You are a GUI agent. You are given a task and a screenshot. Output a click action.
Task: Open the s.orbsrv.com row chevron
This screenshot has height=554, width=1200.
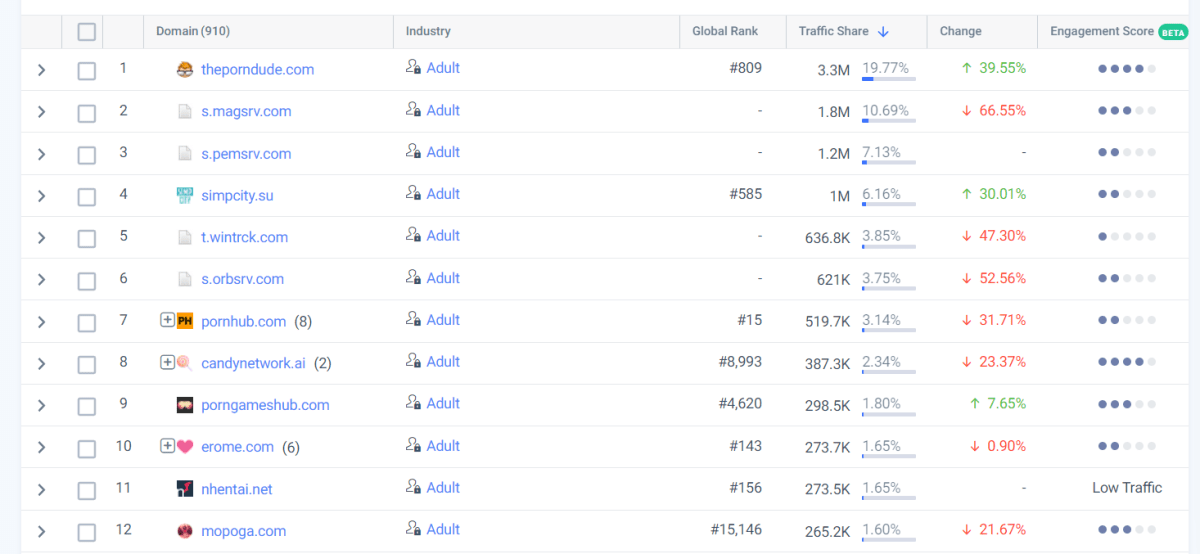pos(41,280)
